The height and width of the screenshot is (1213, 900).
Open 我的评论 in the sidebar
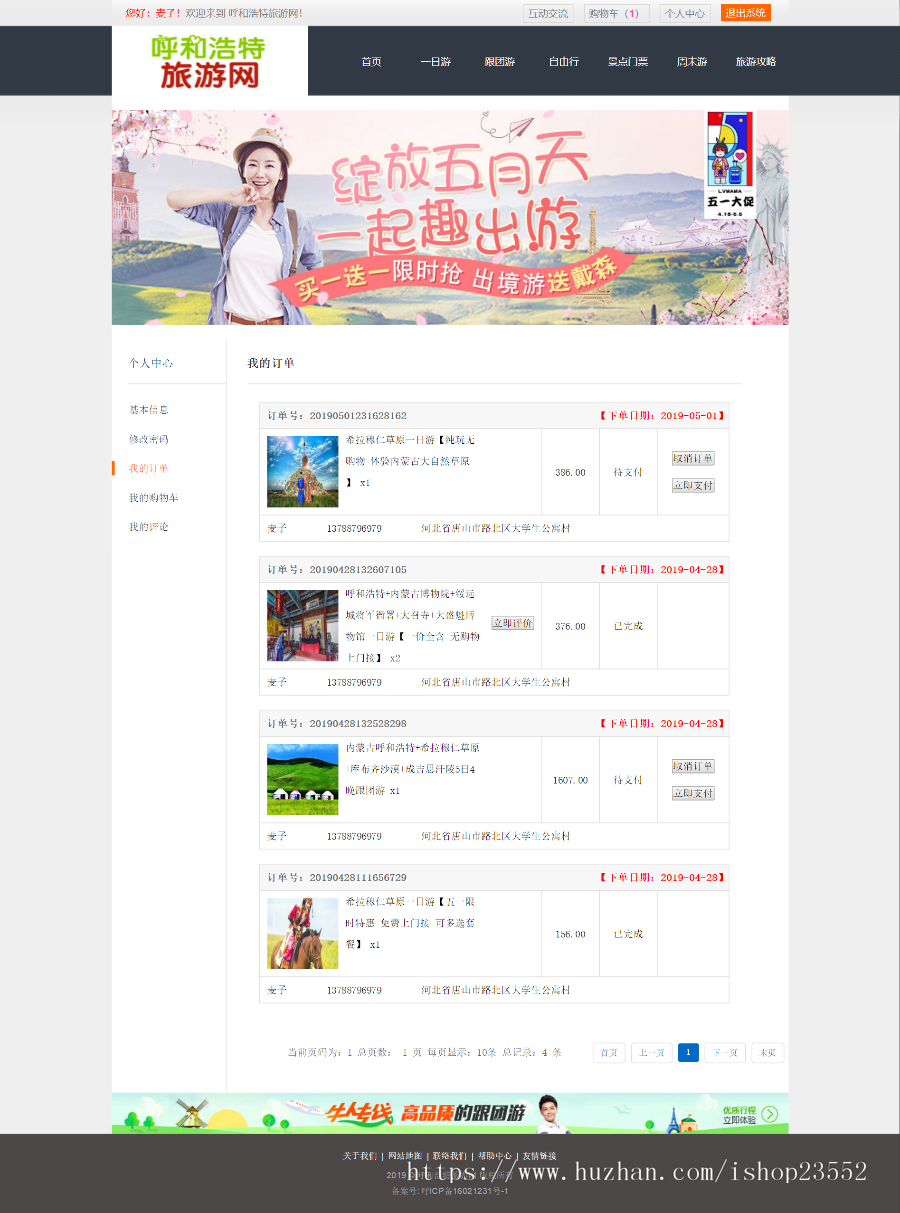(147, 526)
